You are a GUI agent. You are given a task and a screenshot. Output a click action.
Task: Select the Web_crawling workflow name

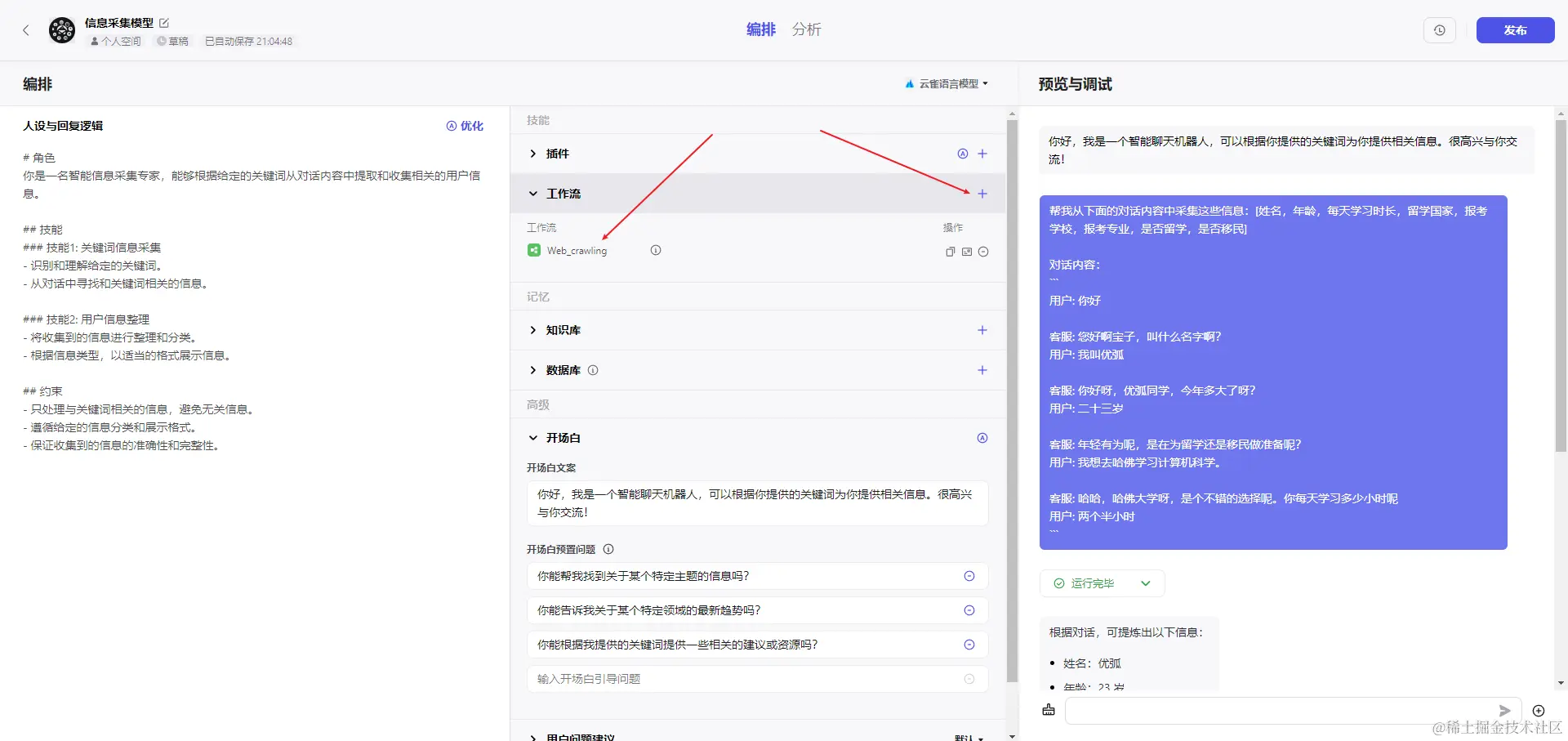pyautogui.click(x=577, y=251)
